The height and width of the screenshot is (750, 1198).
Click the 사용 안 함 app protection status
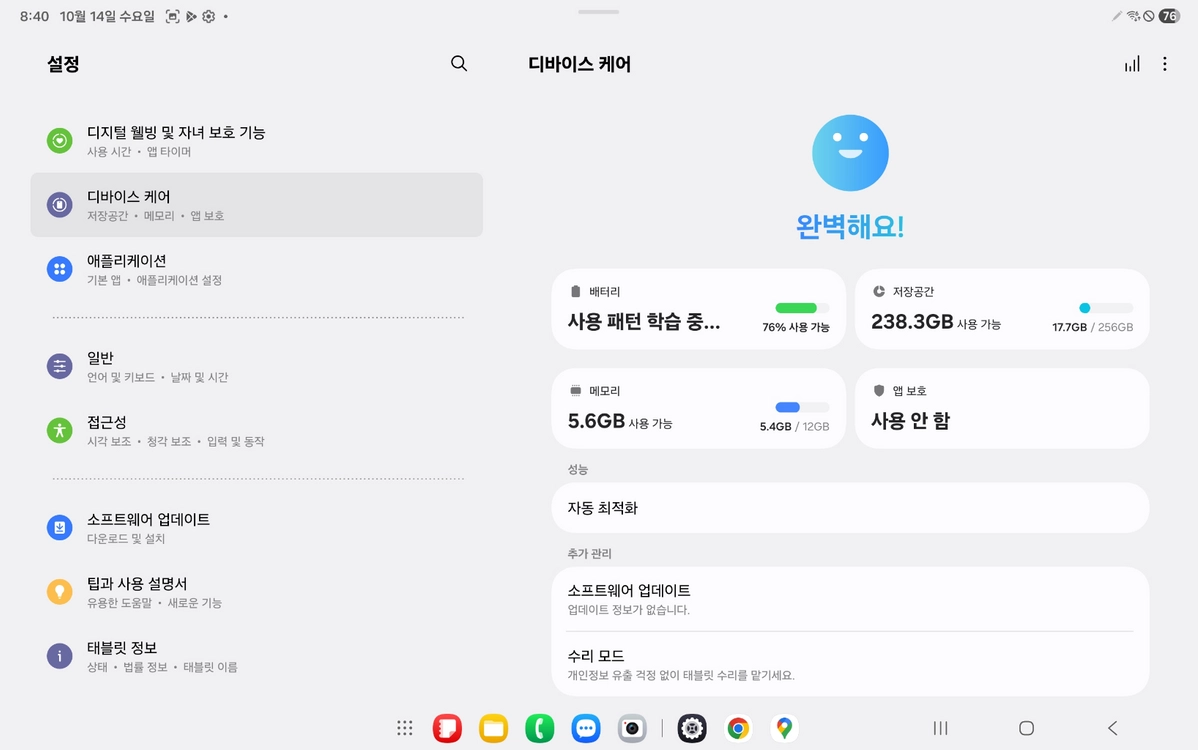click(910, 421)
